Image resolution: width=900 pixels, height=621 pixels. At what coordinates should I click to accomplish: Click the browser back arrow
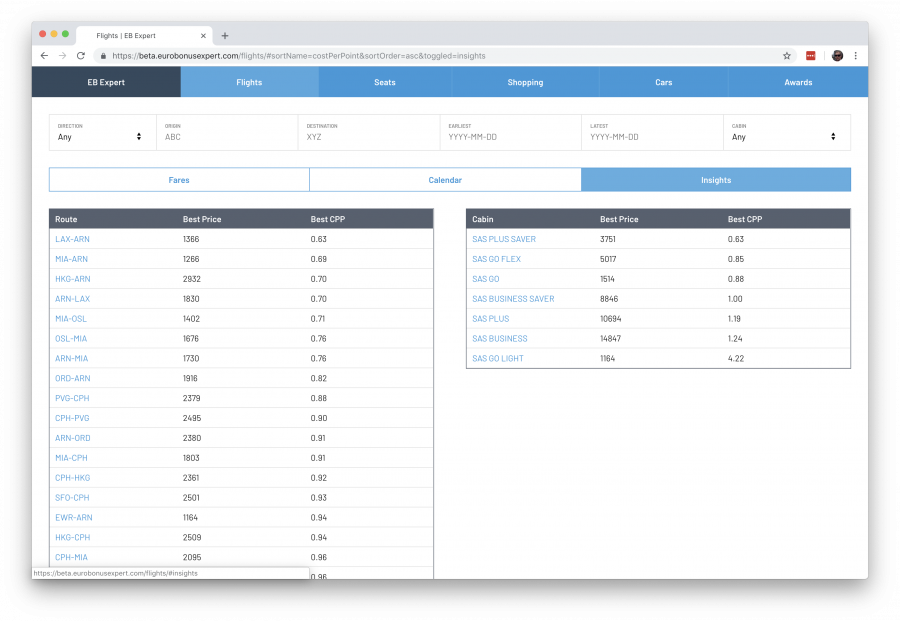[44, 56]
